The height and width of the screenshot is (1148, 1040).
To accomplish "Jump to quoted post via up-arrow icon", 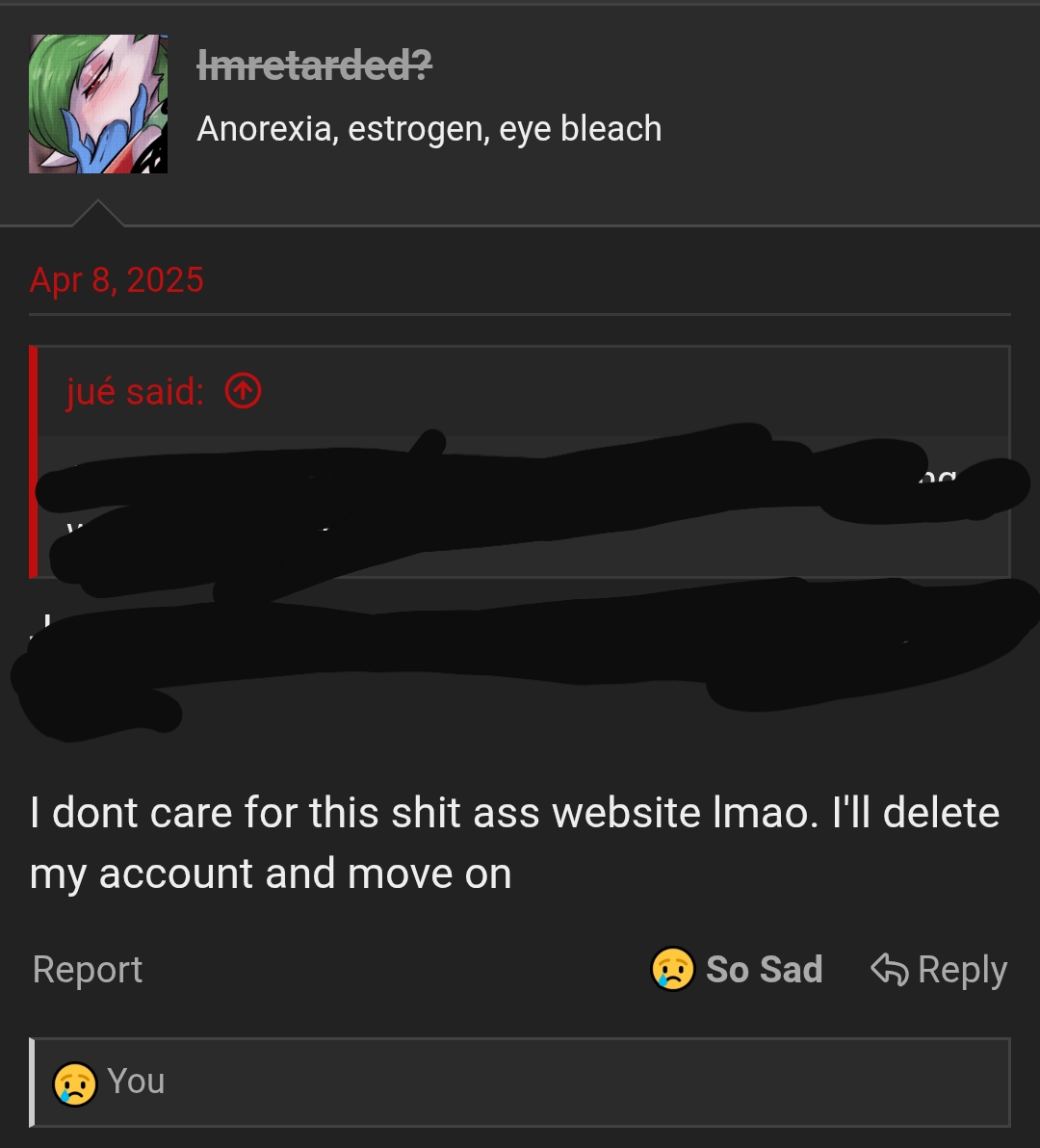I will point(243,392).
